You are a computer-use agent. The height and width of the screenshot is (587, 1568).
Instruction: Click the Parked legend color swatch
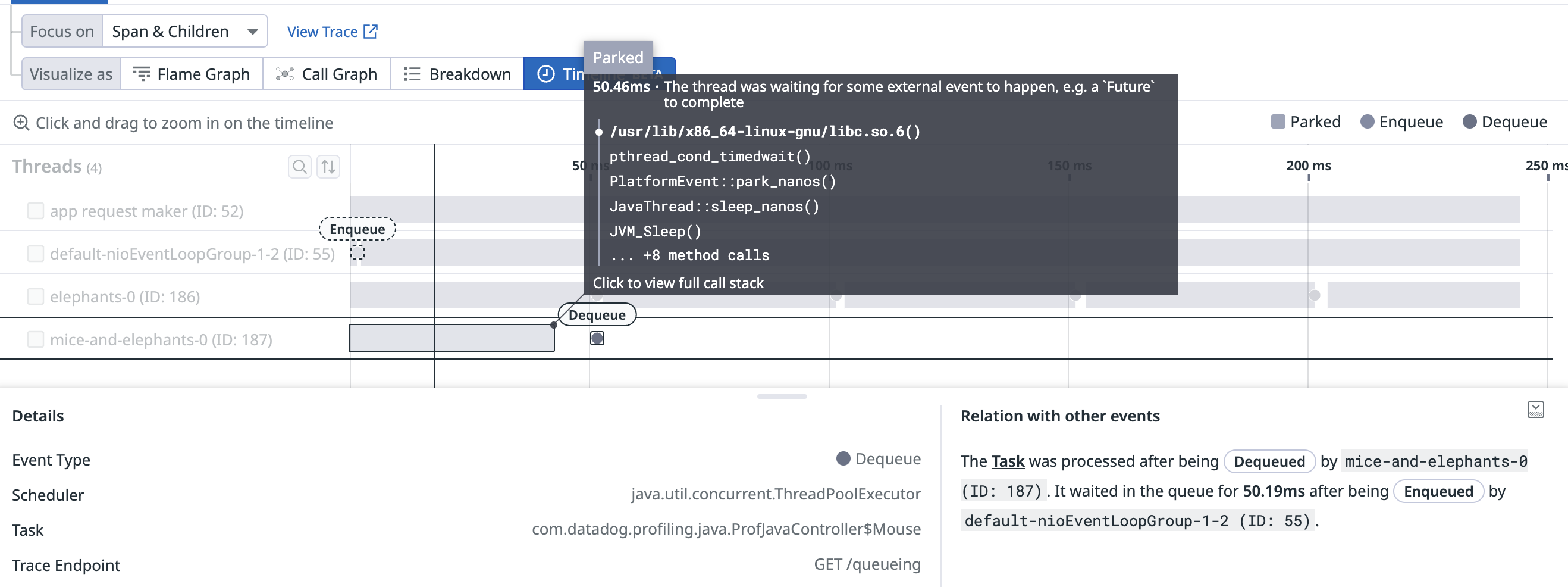pyautogui.click(x=1277, y=122)
